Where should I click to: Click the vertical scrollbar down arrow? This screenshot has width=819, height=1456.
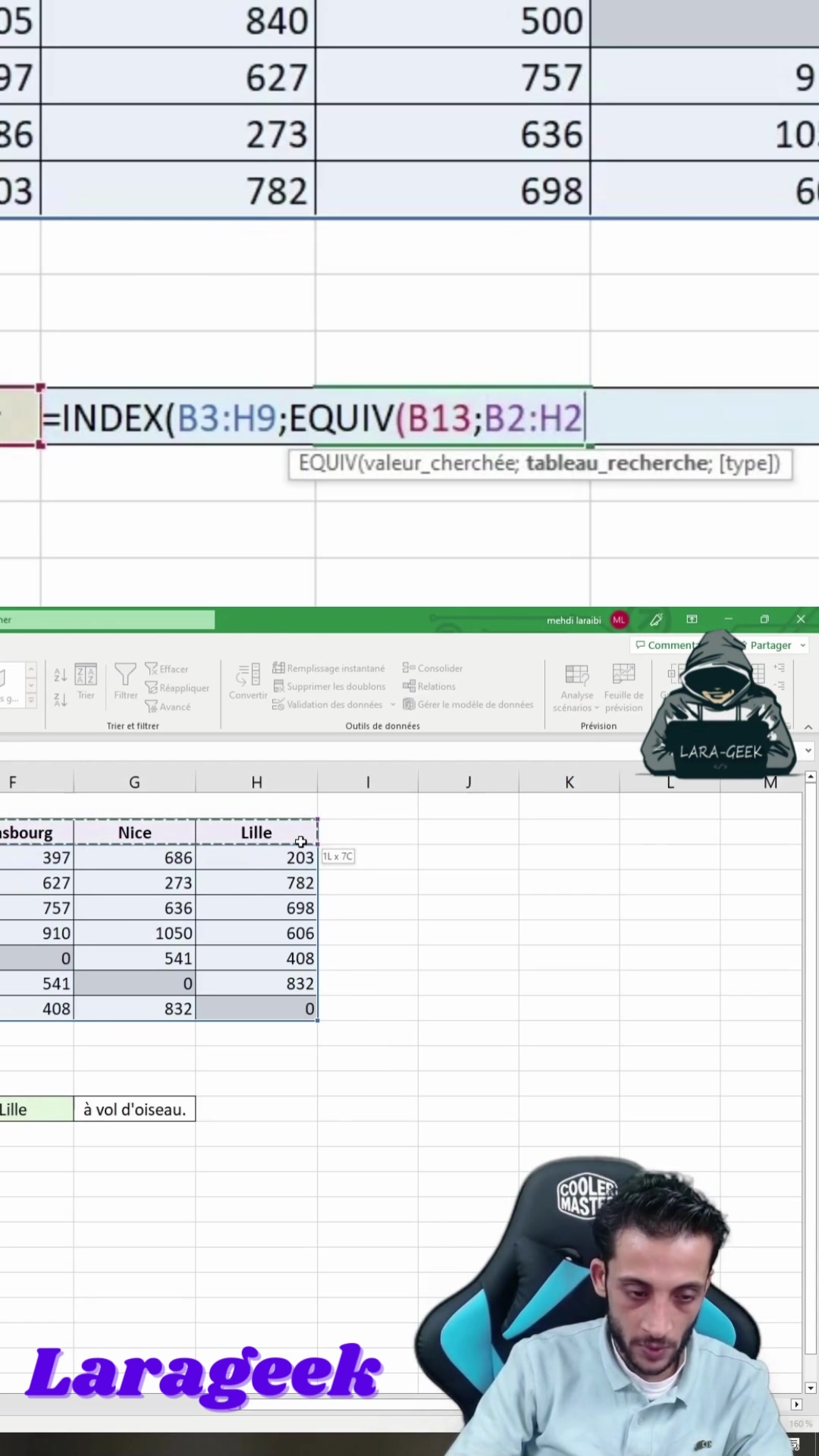810,1388
